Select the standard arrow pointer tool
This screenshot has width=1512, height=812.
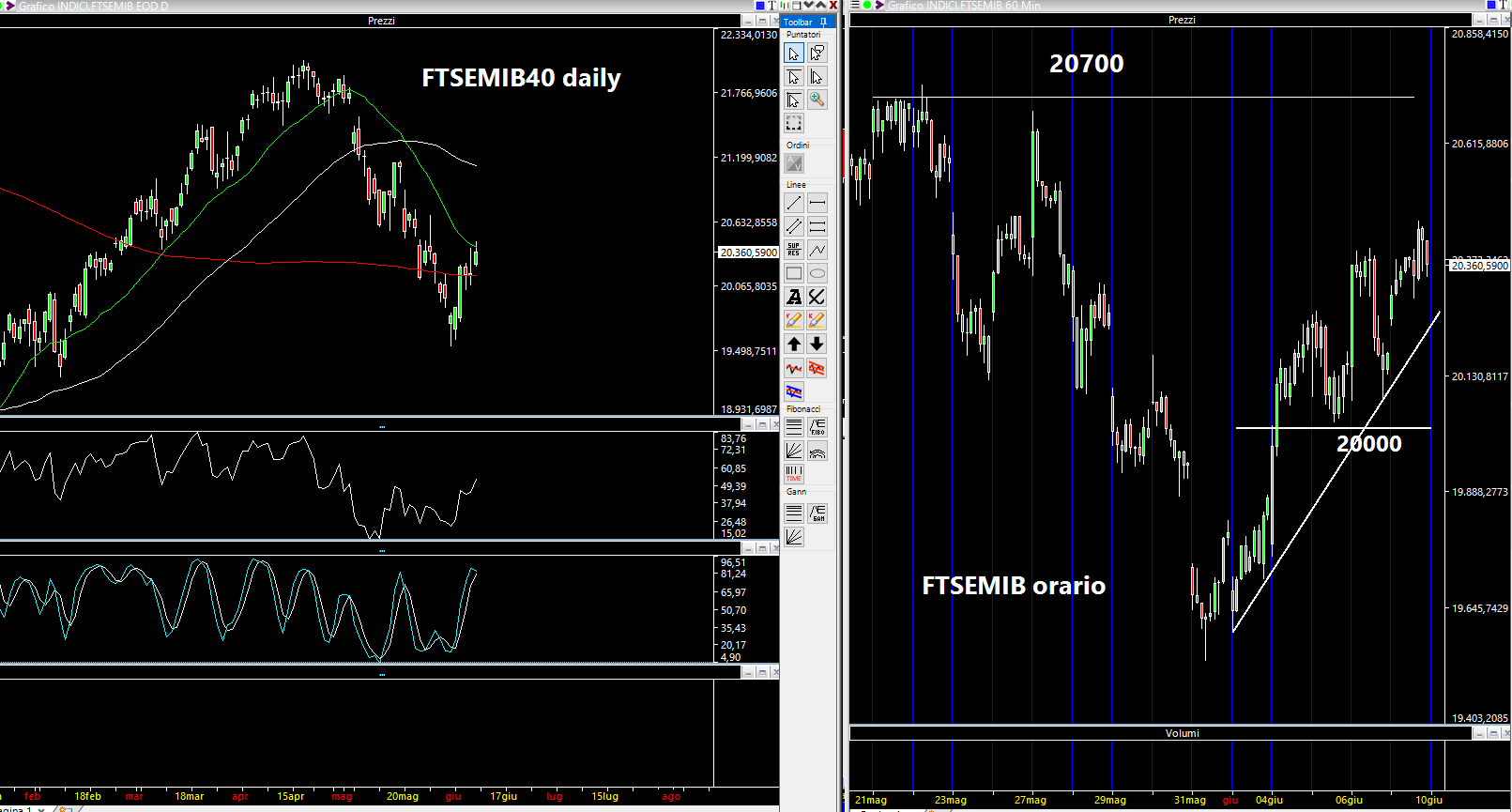[x=794, y=54]
